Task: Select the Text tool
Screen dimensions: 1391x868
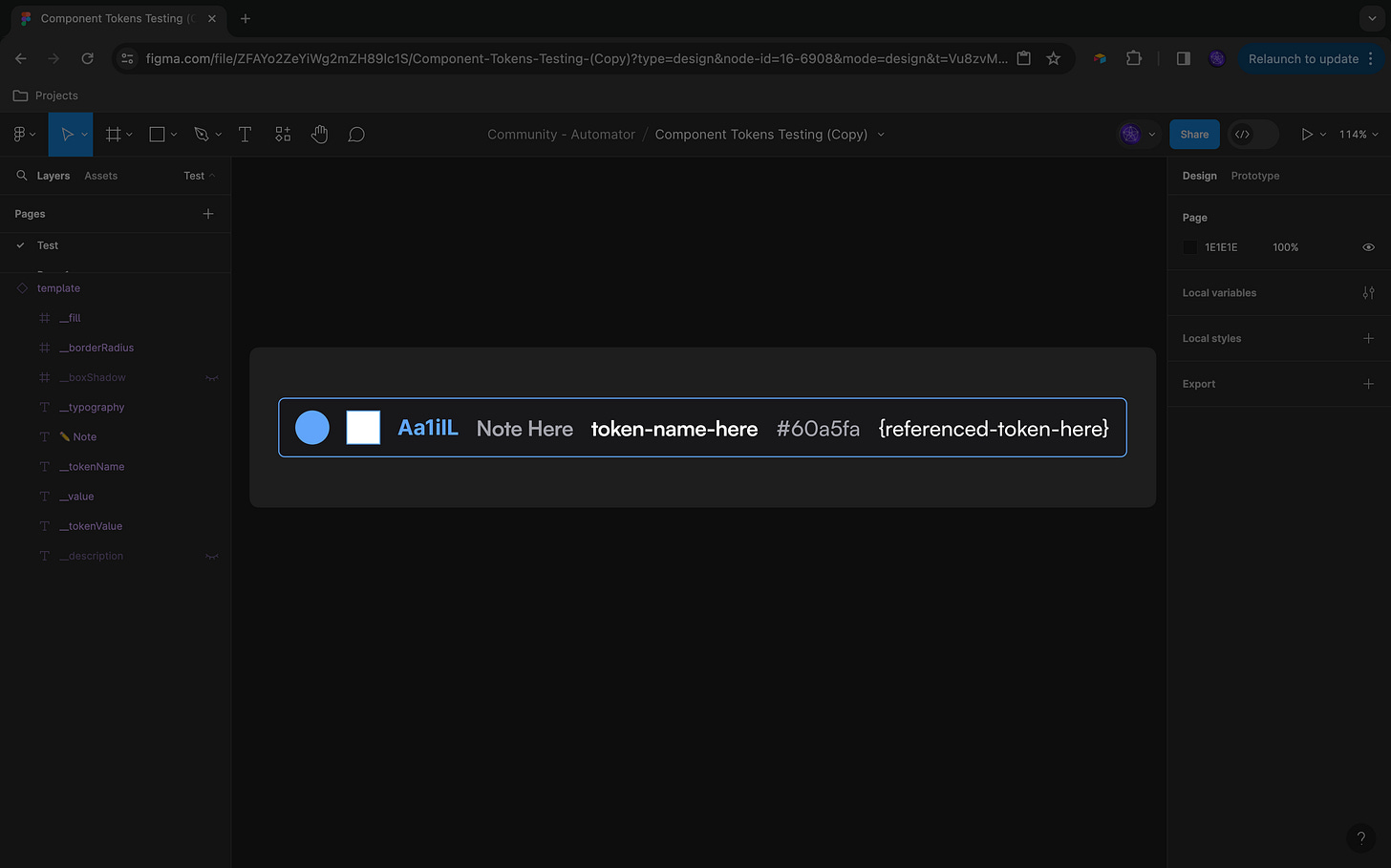Action: pos(245,135)
